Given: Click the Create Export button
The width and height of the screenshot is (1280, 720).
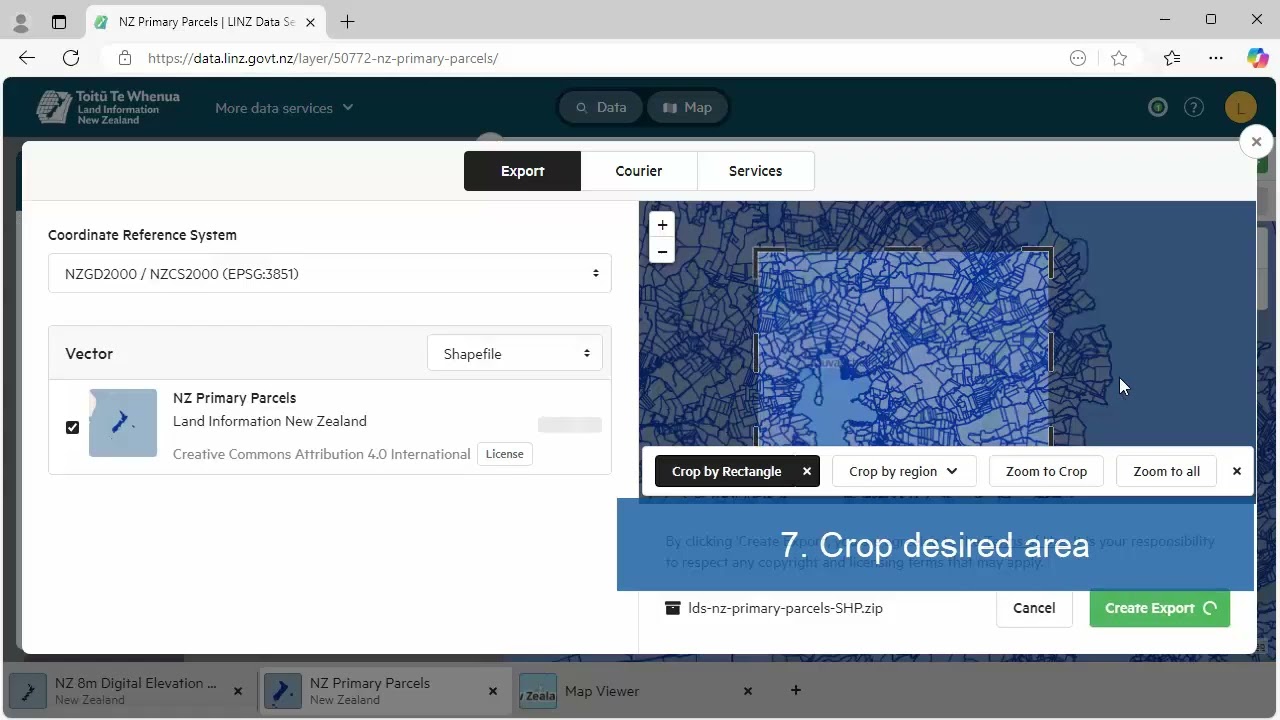Looking at the screenshot, I should [1160, 608].
